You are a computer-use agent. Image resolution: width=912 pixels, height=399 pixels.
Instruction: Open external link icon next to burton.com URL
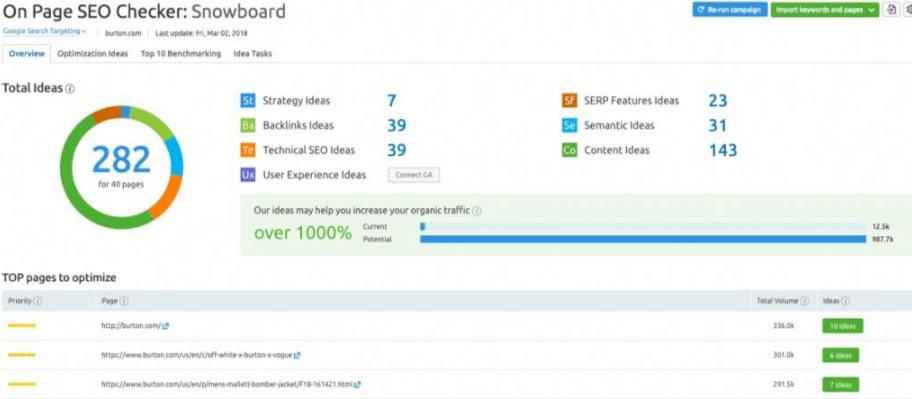166,326
